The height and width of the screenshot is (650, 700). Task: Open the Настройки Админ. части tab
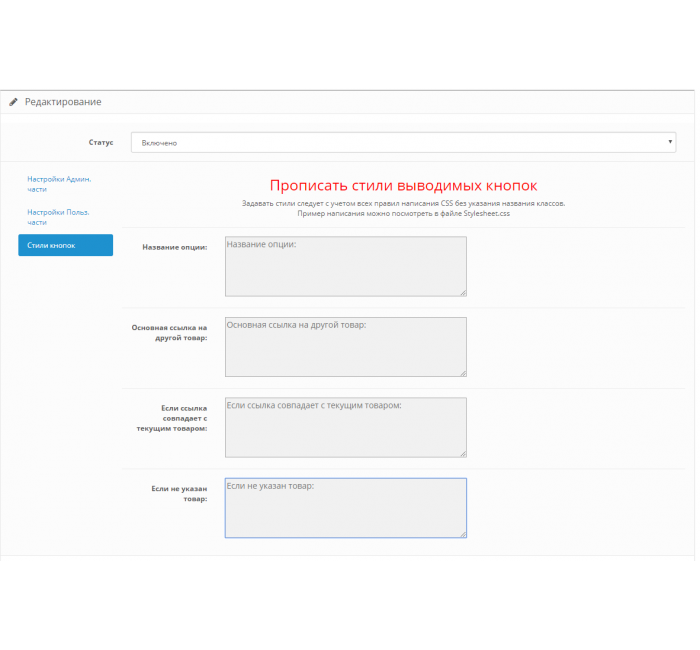[x=59, y=184]
